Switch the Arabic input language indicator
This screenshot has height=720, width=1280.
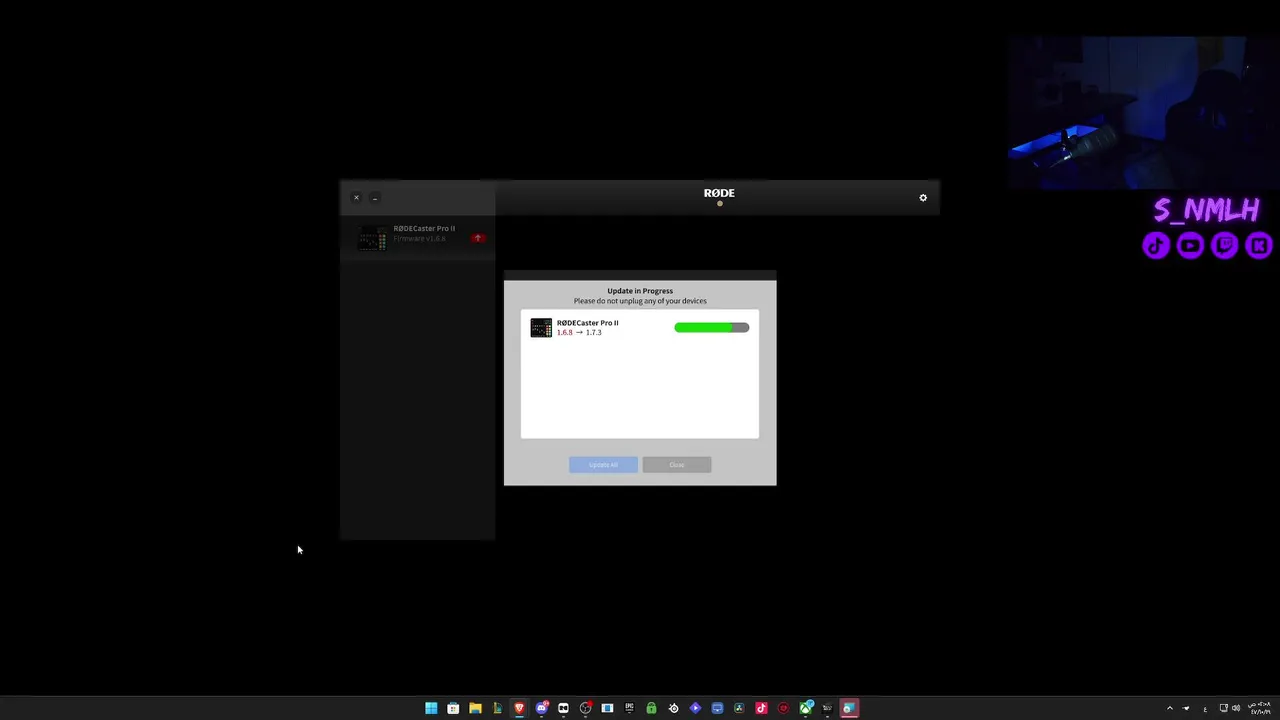[1205, 709]
